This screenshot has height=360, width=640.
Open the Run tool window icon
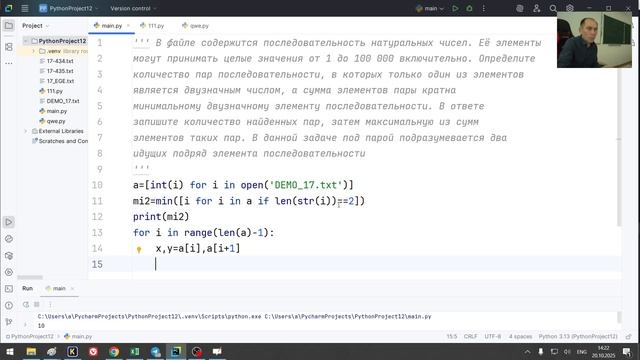(x=9, y=222)
